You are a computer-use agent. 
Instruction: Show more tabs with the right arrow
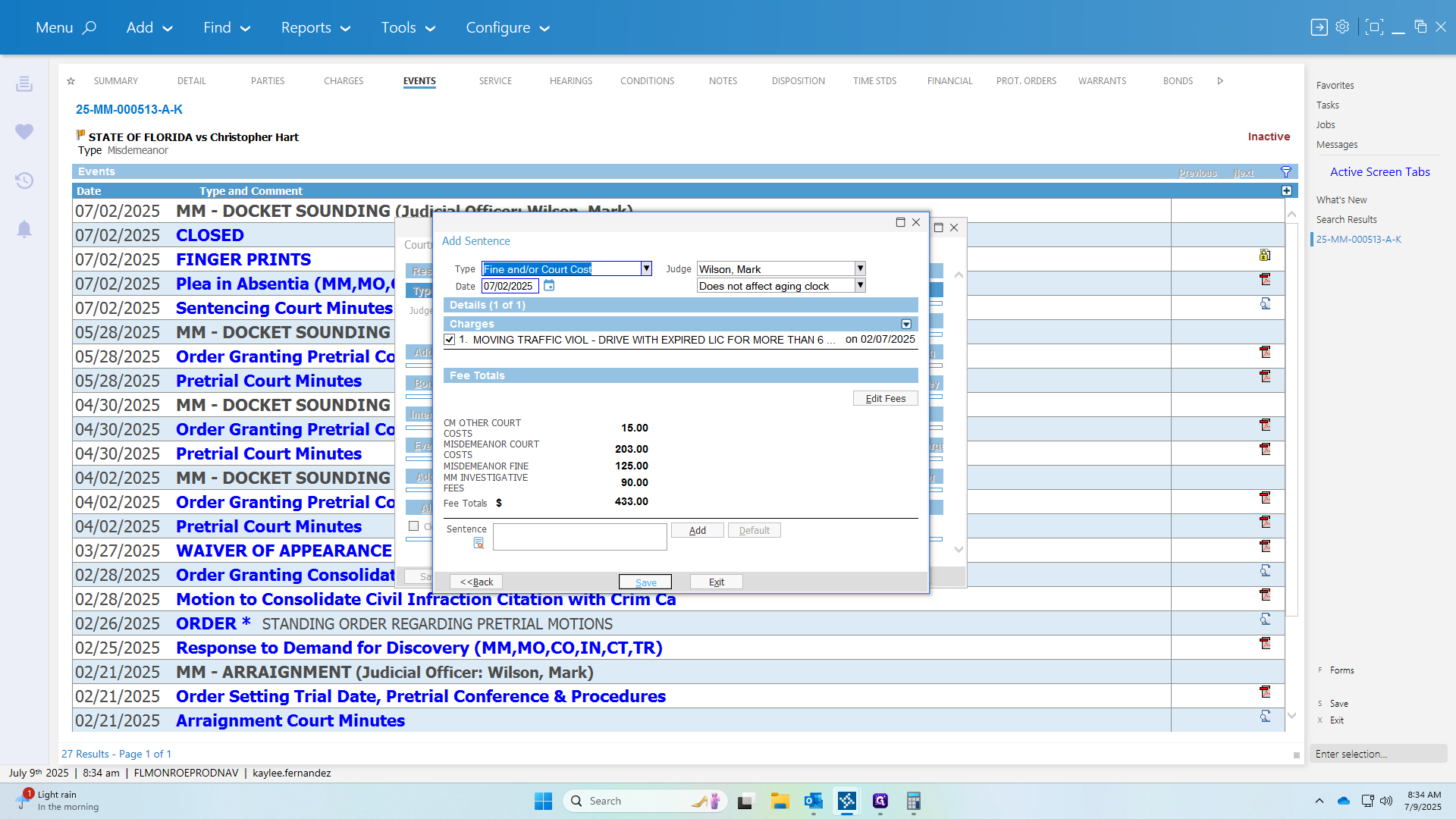point(1220,80)
